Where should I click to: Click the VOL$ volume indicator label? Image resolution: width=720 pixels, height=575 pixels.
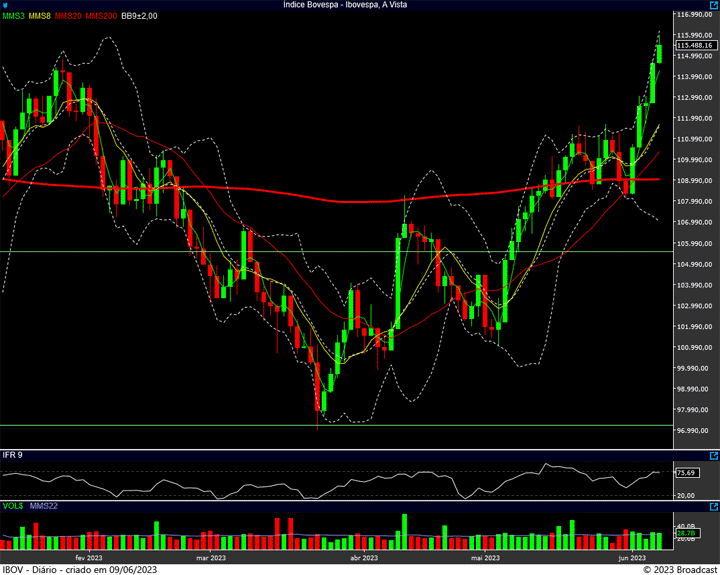click(13, 507)
